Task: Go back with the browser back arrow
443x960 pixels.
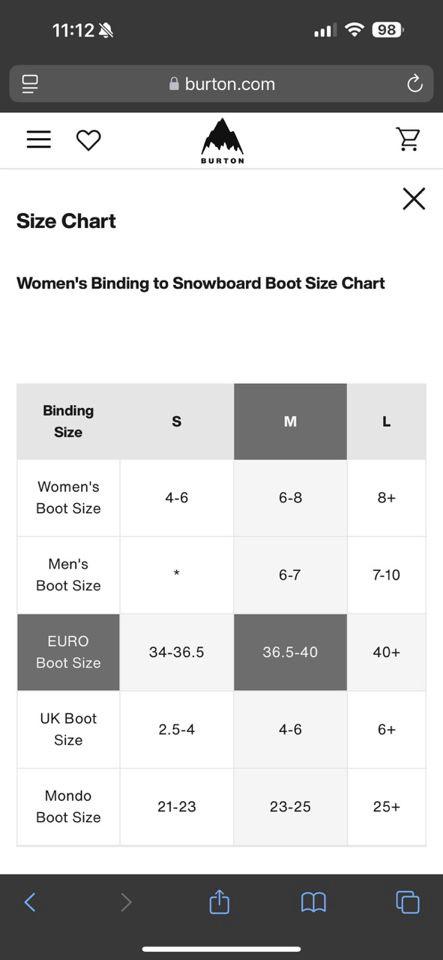Action: point(30,902)
